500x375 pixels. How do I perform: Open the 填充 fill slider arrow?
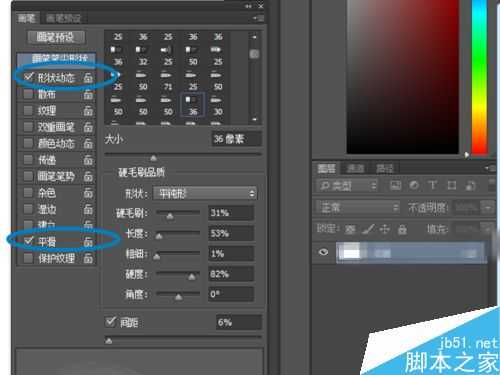point(488,229)
